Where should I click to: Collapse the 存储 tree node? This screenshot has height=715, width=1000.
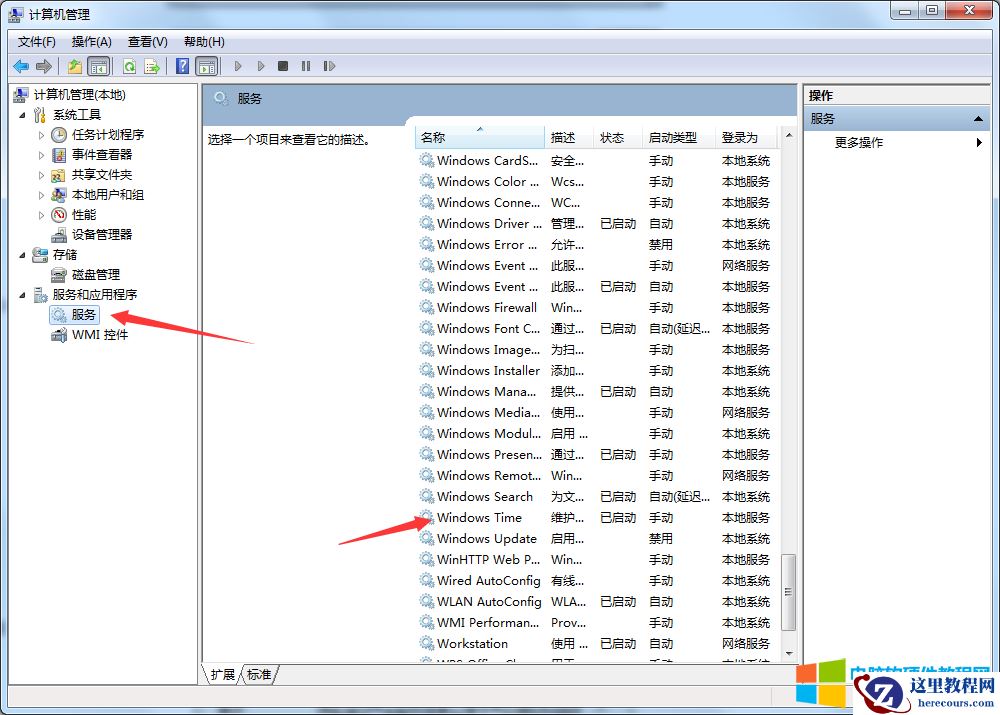click(x=23, y=255)
